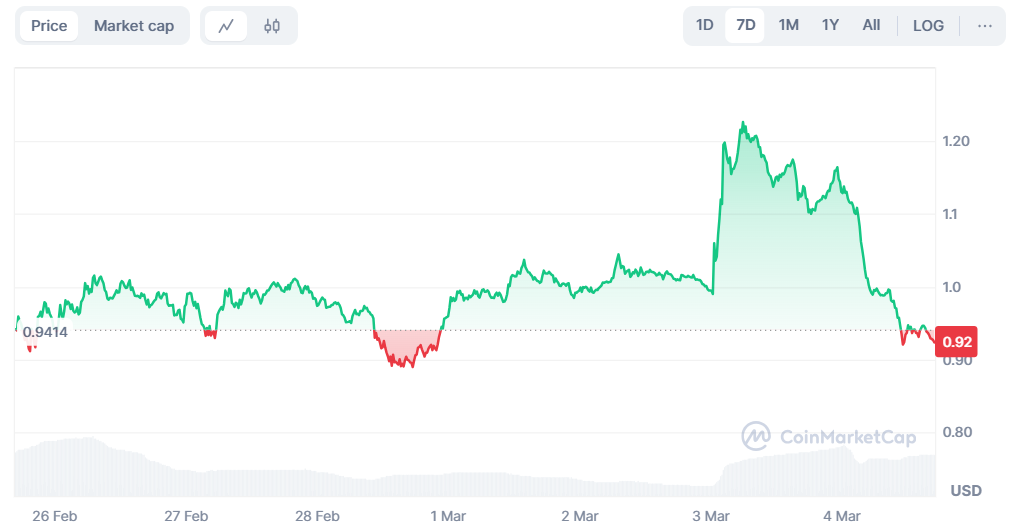Set time range to 1D

(705, 26)
